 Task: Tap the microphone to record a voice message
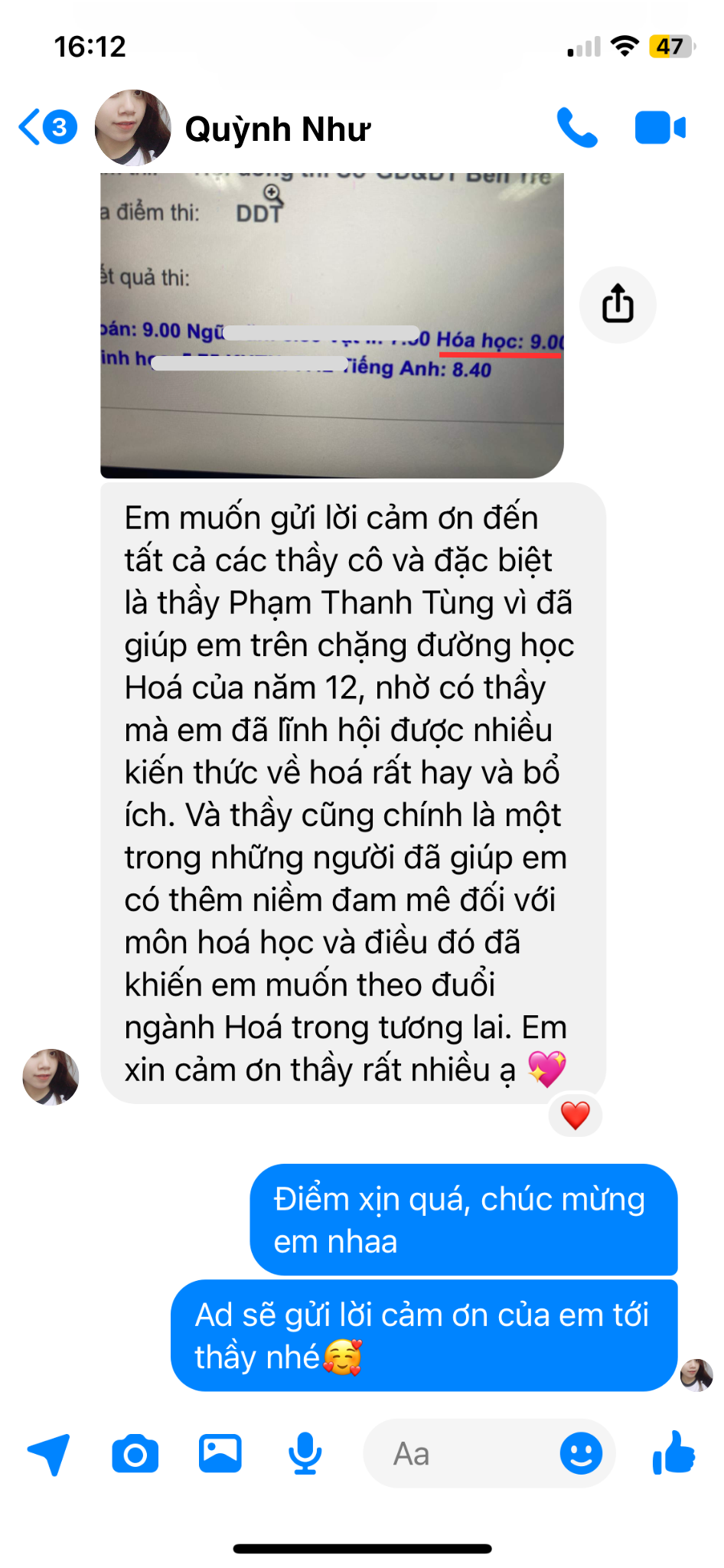coord(305,1453)
